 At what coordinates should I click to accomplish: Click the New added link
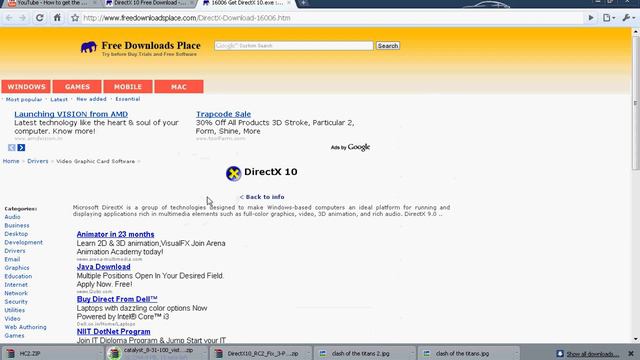[x=91, y=99]
